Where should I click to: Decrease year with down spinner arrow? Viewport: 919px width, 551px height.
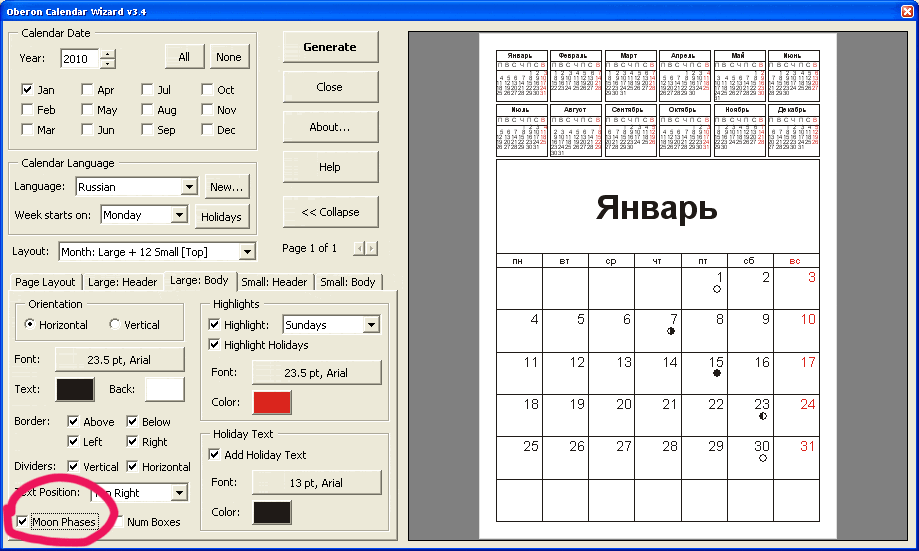point(107,63)
